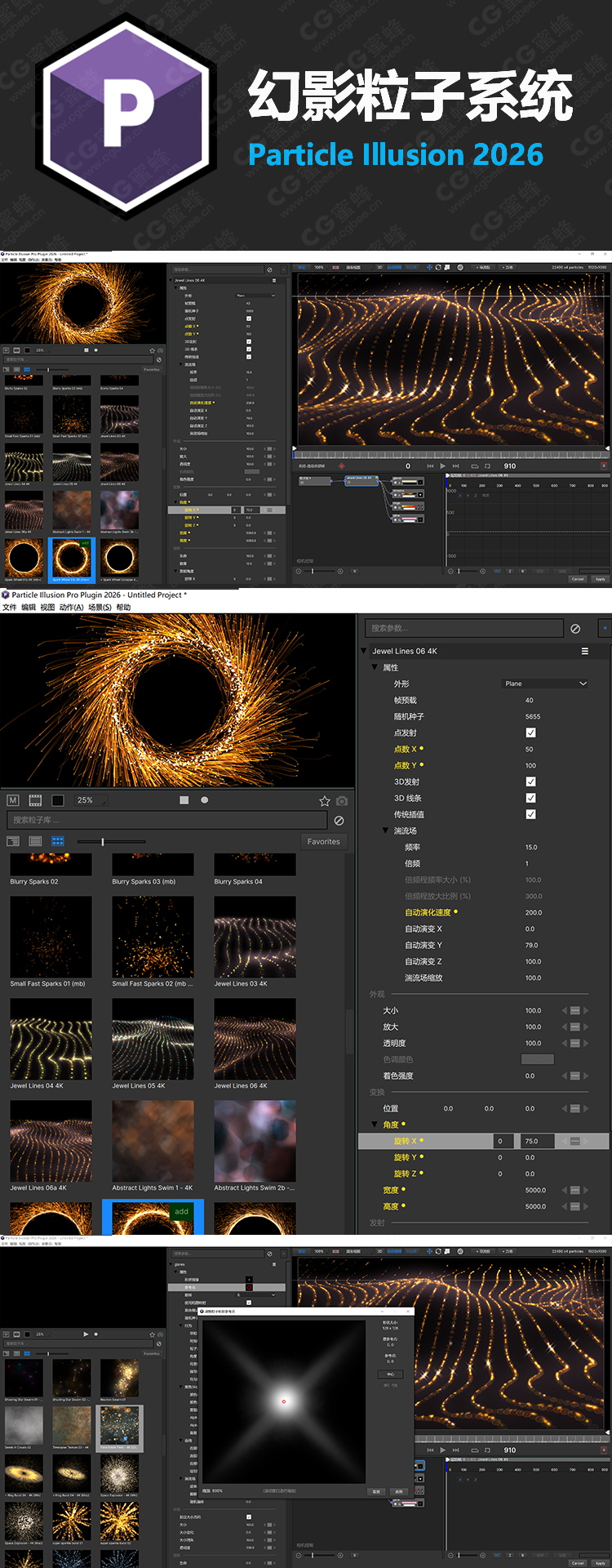612x1568 pixels.
Task: Uncheck the 3D发射 checkbox
Action: click(x=531, y=782)
